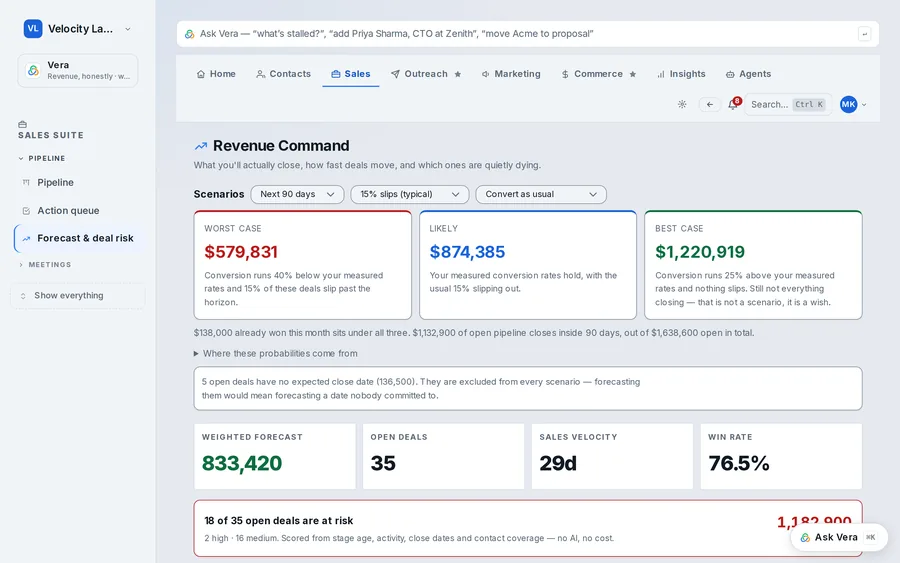Click the enter-key submit icon in the Ask Vera bar
The image size is (900, 563).
[x=864, y=34]
